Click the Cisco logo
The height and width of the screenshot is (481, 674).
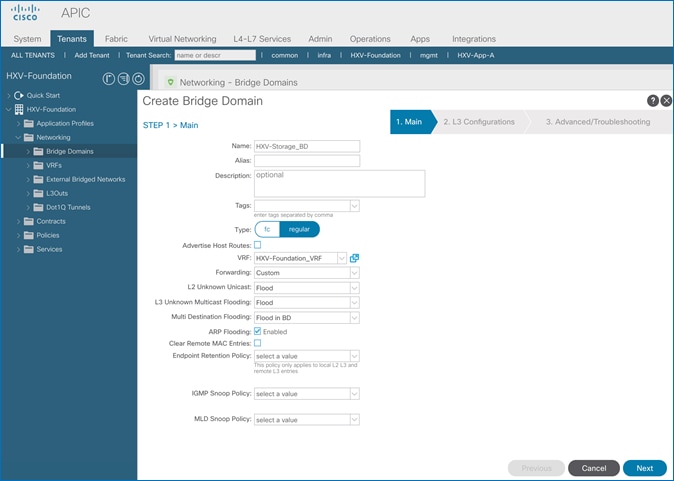[x=25, y=13]
